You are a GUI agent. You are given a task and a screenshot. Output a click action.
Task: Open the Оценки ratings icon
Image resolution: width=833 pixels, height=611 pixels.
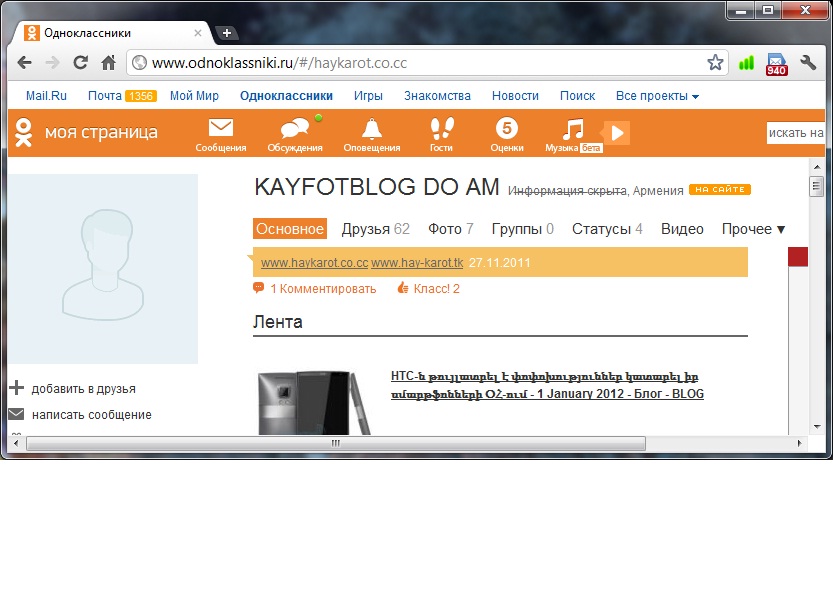click(x=507, y=129)
